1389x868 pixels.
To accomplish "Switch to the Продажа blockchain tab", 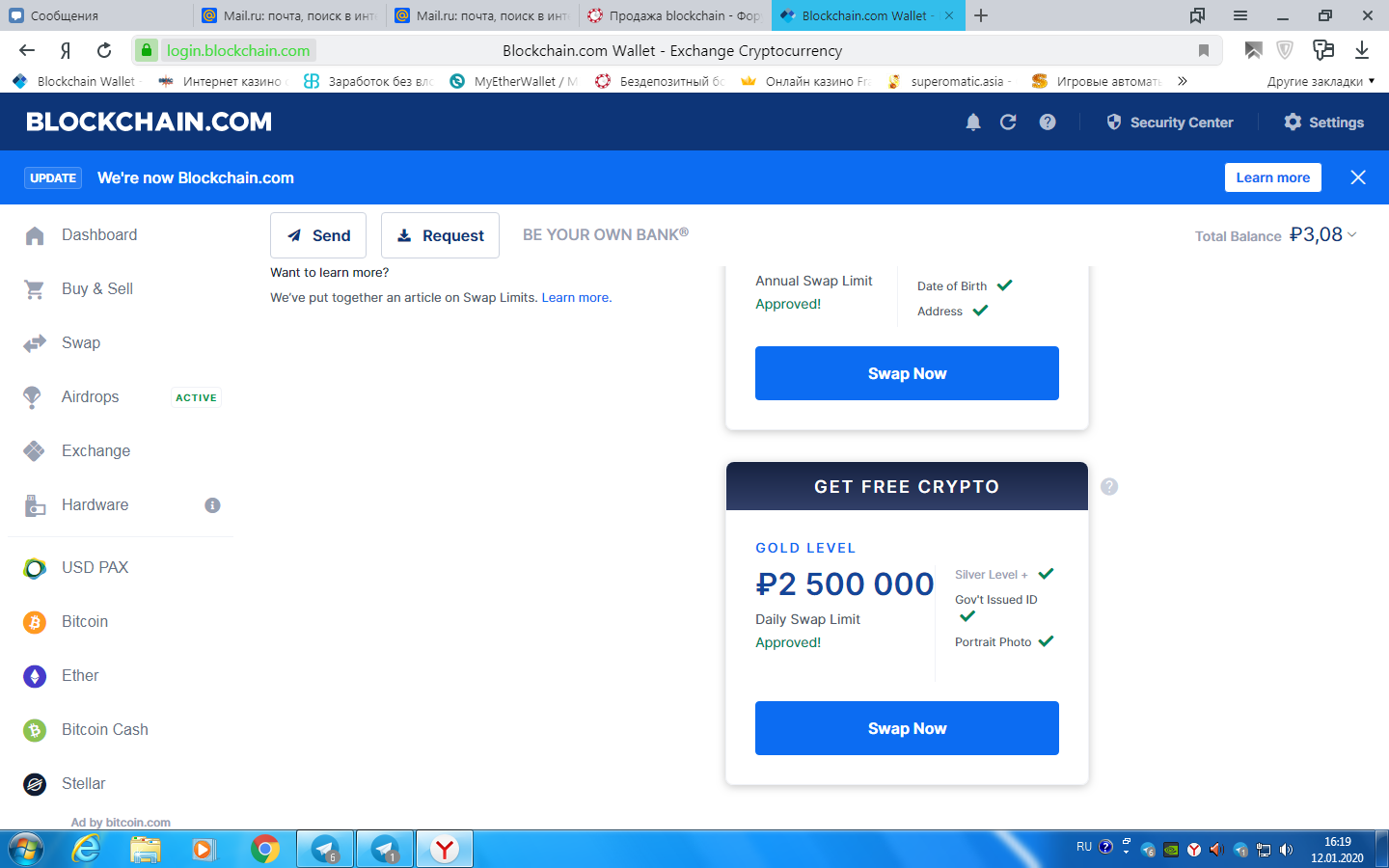I will coord(675,15).
